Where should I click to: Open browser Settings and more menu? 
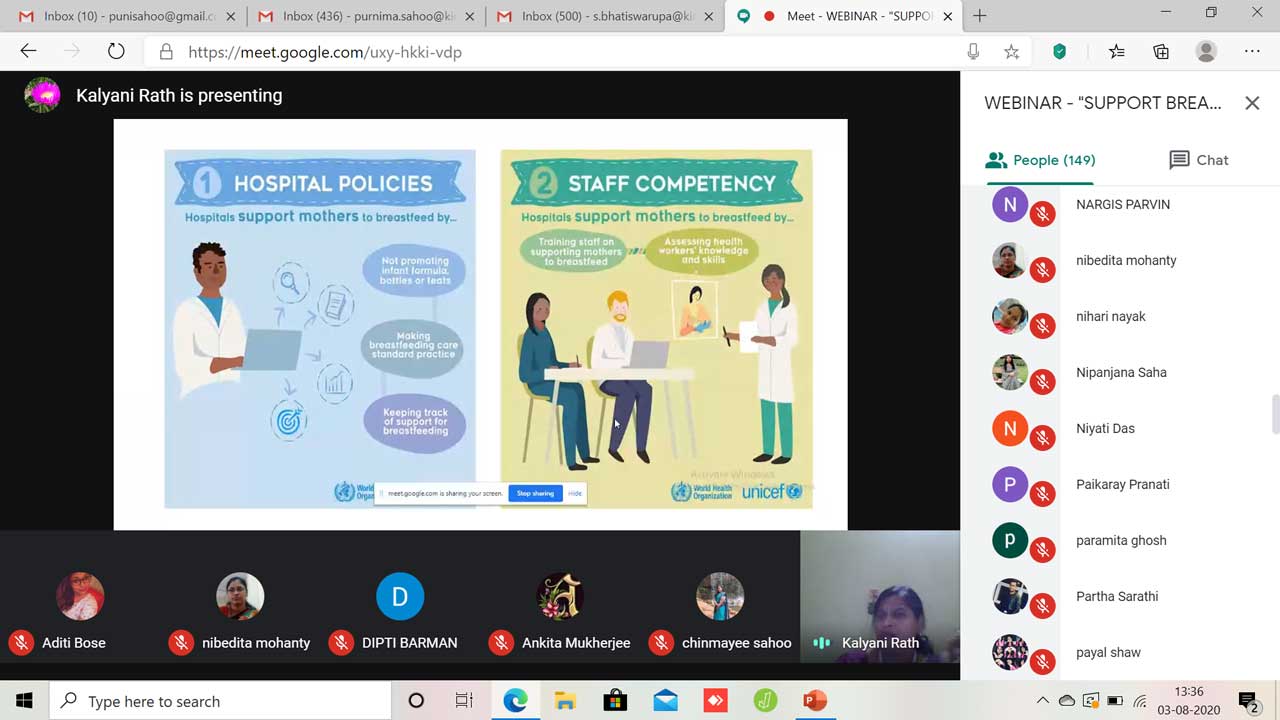pos(1252,52)
